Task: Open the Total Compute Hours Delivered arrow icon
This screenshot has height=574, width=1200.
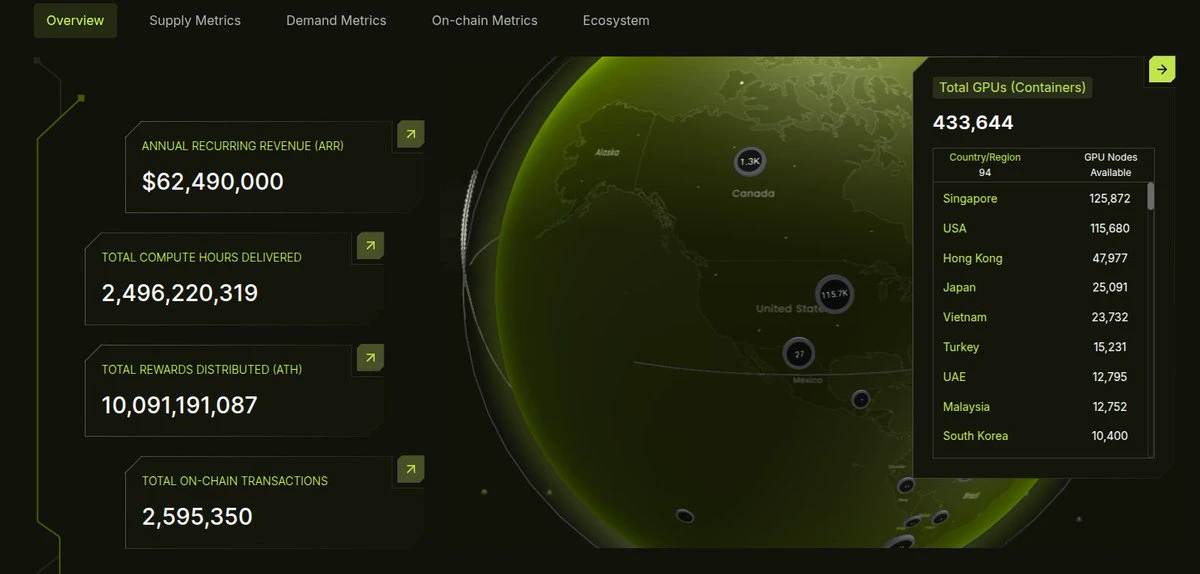Action: click(x=370, y=246)
